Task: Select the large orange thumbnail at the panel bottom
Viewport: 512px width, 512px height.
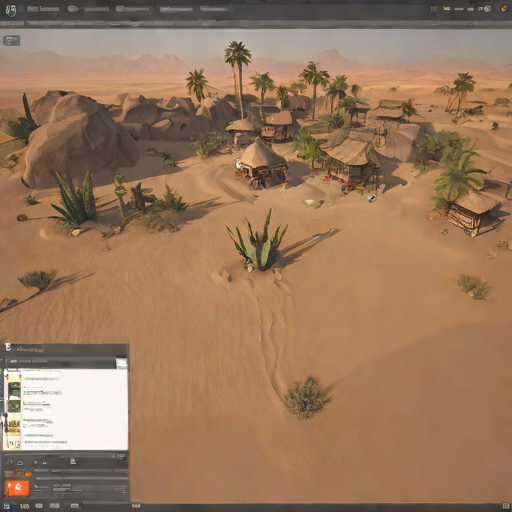Action: (17, 488)
